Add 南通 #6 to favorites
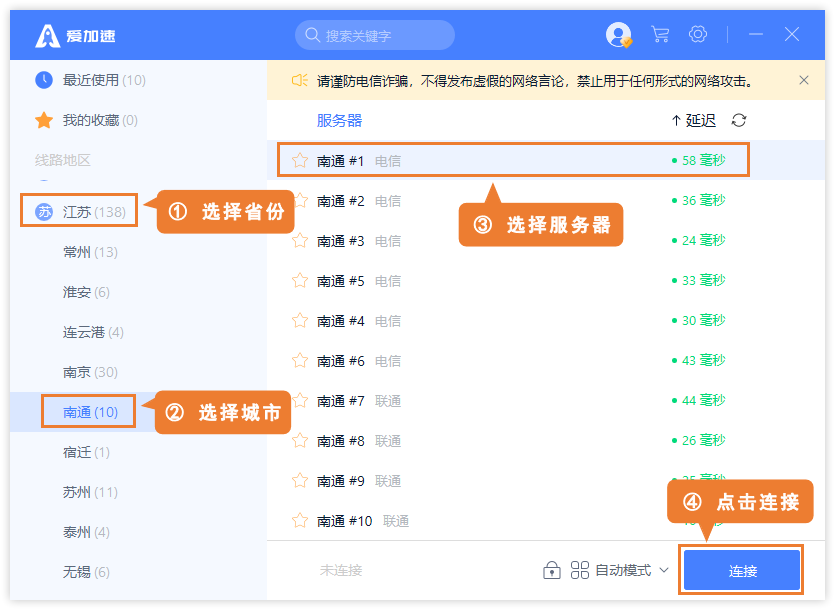Image resolution: width=835 pixels, height=610 pixels. pos(300,361)
